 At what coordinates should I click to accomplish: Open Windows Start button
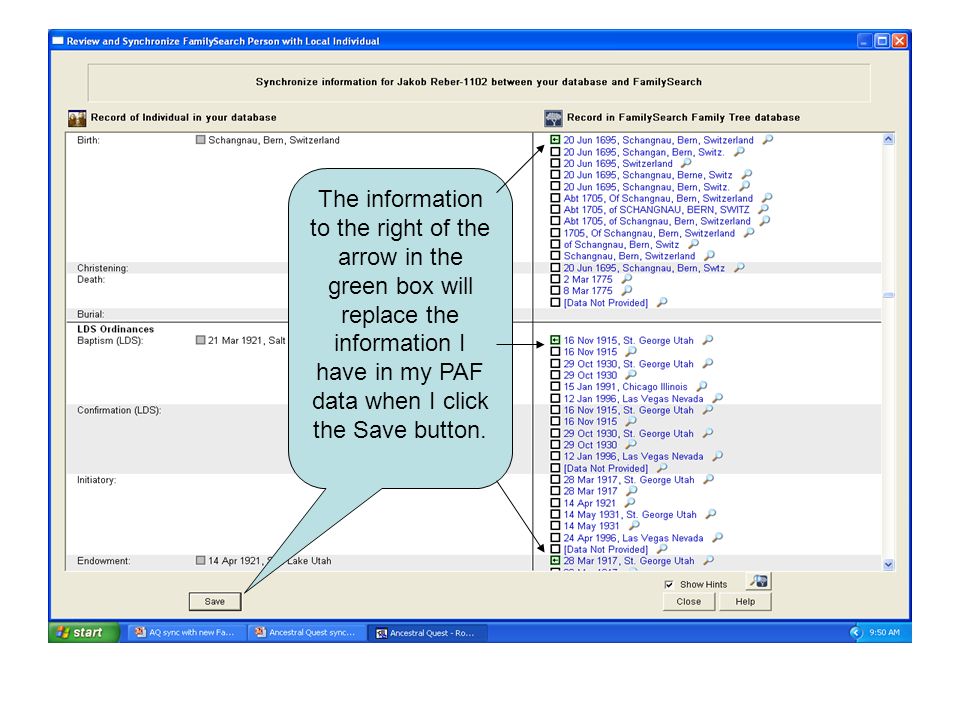83,632
